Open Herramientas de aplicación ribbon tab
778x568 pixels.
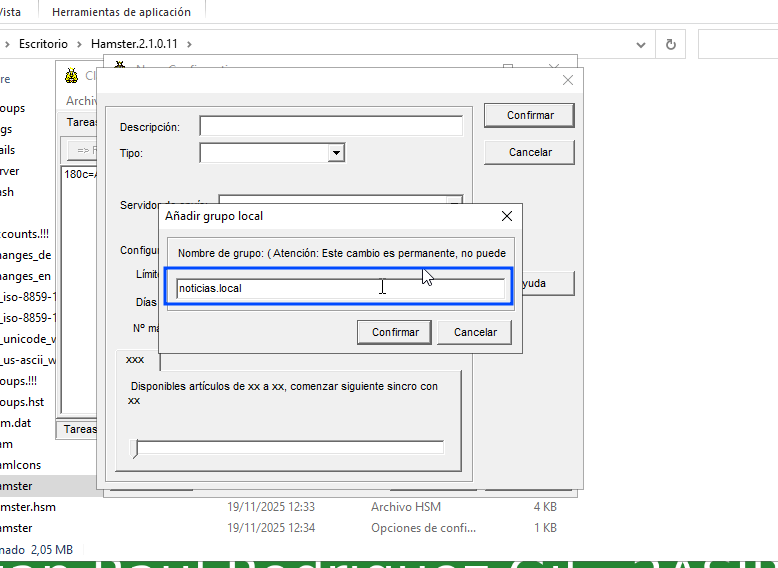coord(121,12)
